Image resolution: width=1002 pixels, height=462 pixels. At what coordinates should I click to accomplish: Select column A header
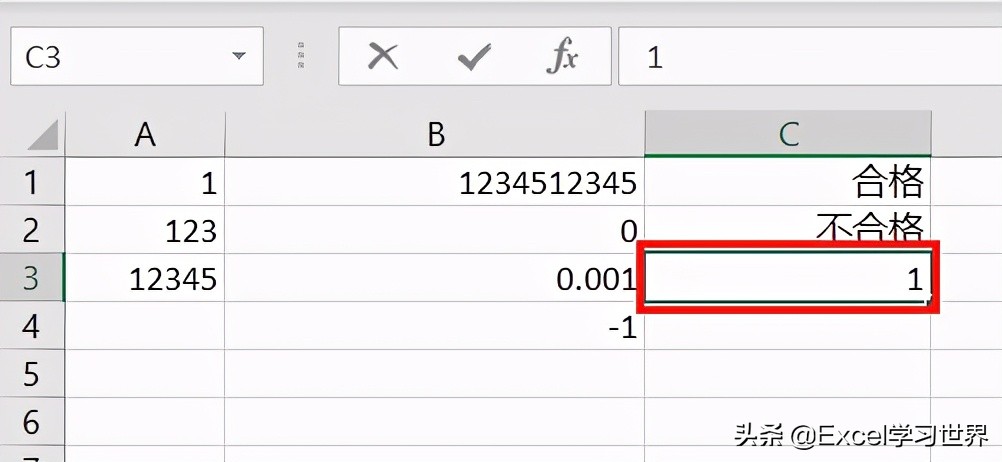coord(145,134)
